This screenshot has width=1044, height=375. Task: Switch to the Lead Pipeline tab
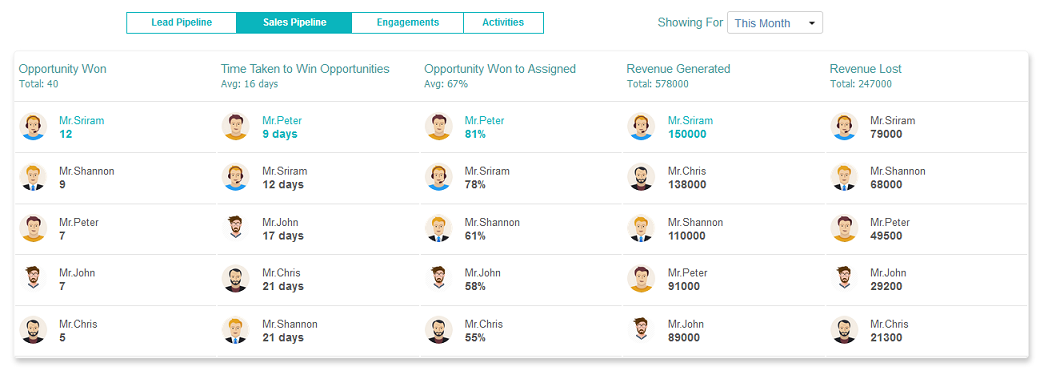click(x=182, y=23)
